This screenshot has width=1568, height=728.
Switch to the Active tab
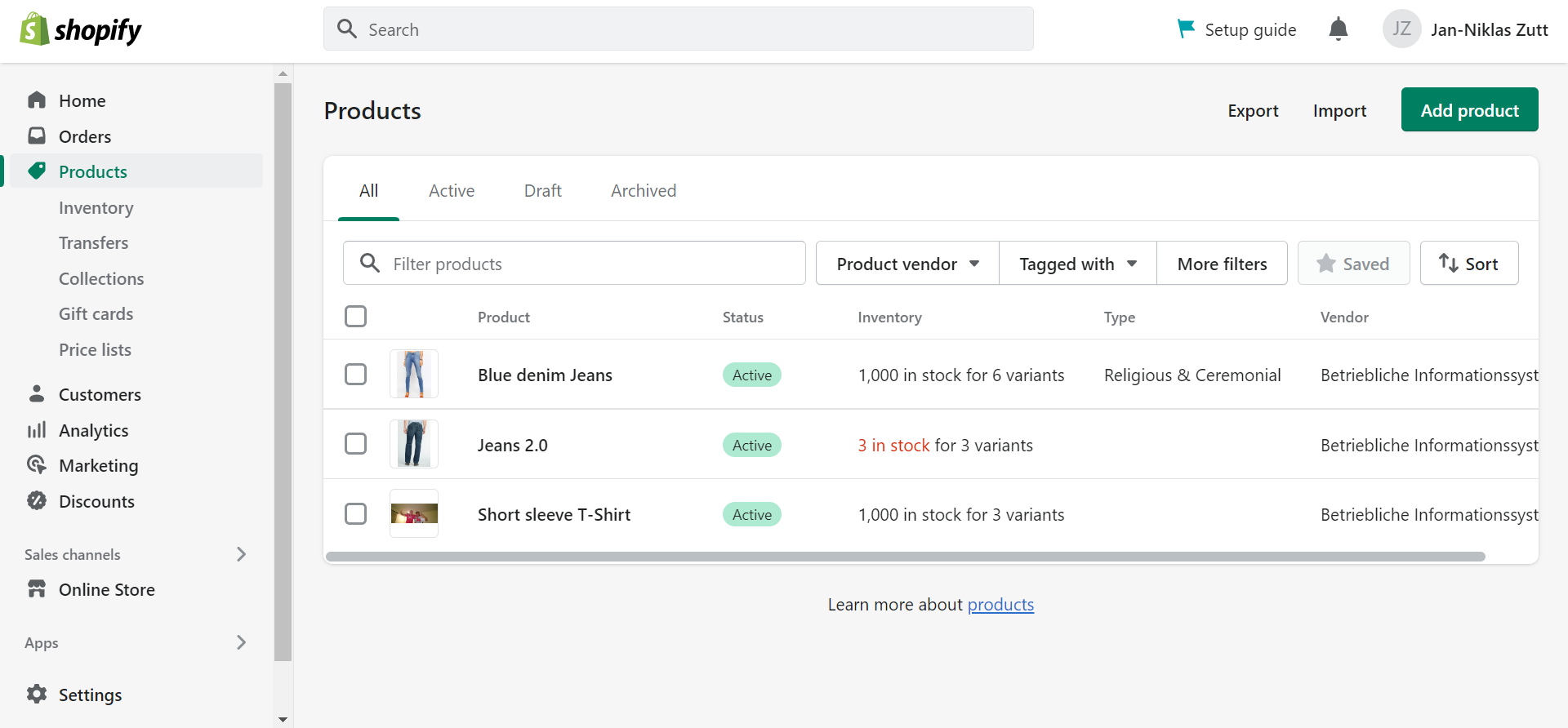(452, 191)
